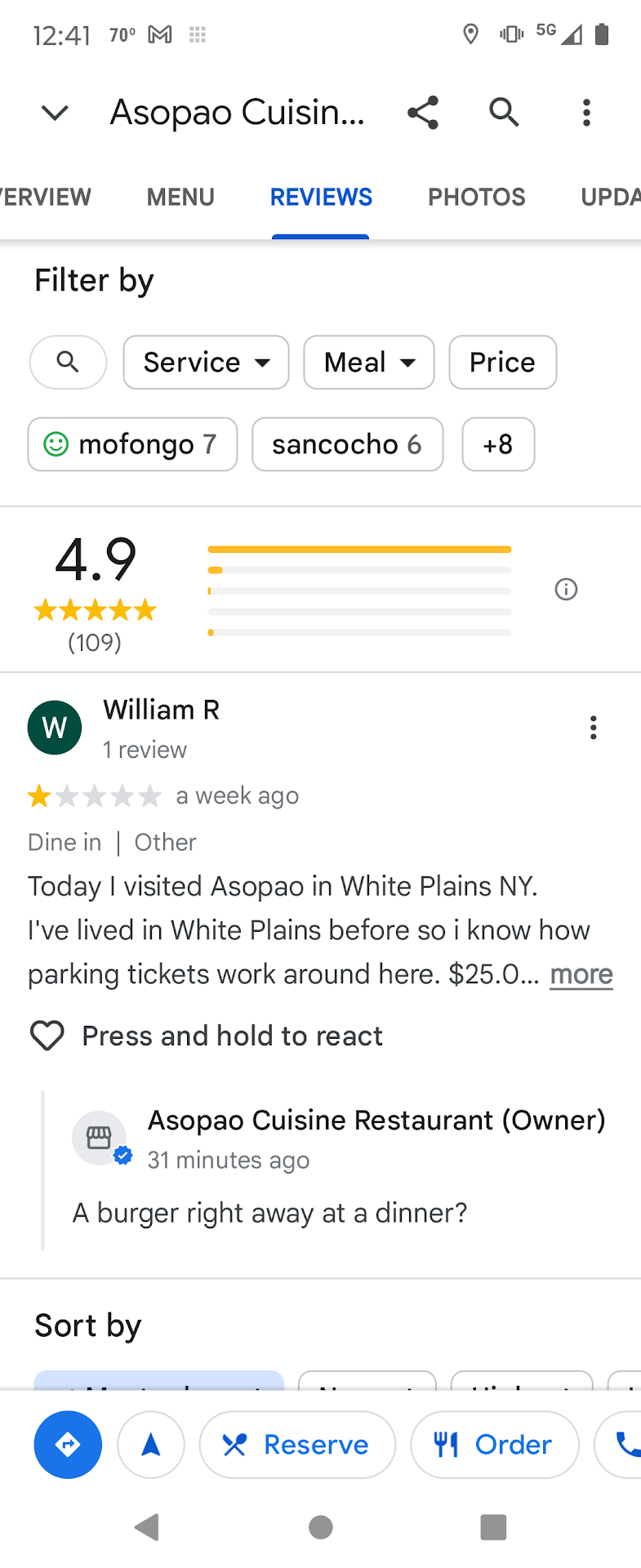Open William R's profile avatar
This screenshot has height=1568, width=641.
(x=55, y=728)
